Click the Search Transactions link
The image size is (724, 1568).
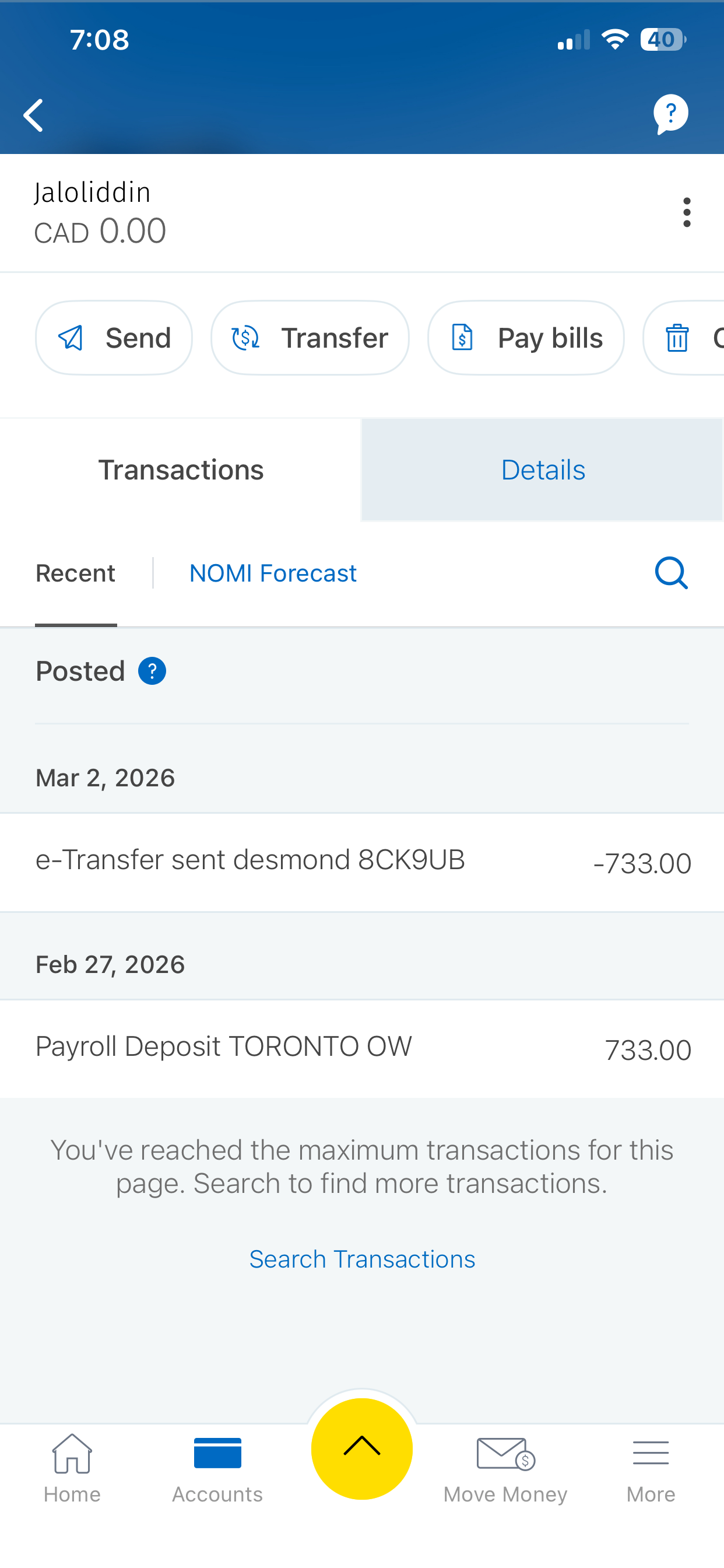coord(362,1259)
